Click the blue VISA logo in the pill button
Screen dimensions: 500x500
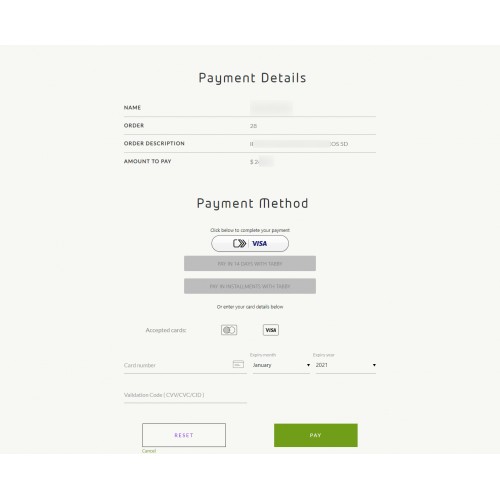260,244
